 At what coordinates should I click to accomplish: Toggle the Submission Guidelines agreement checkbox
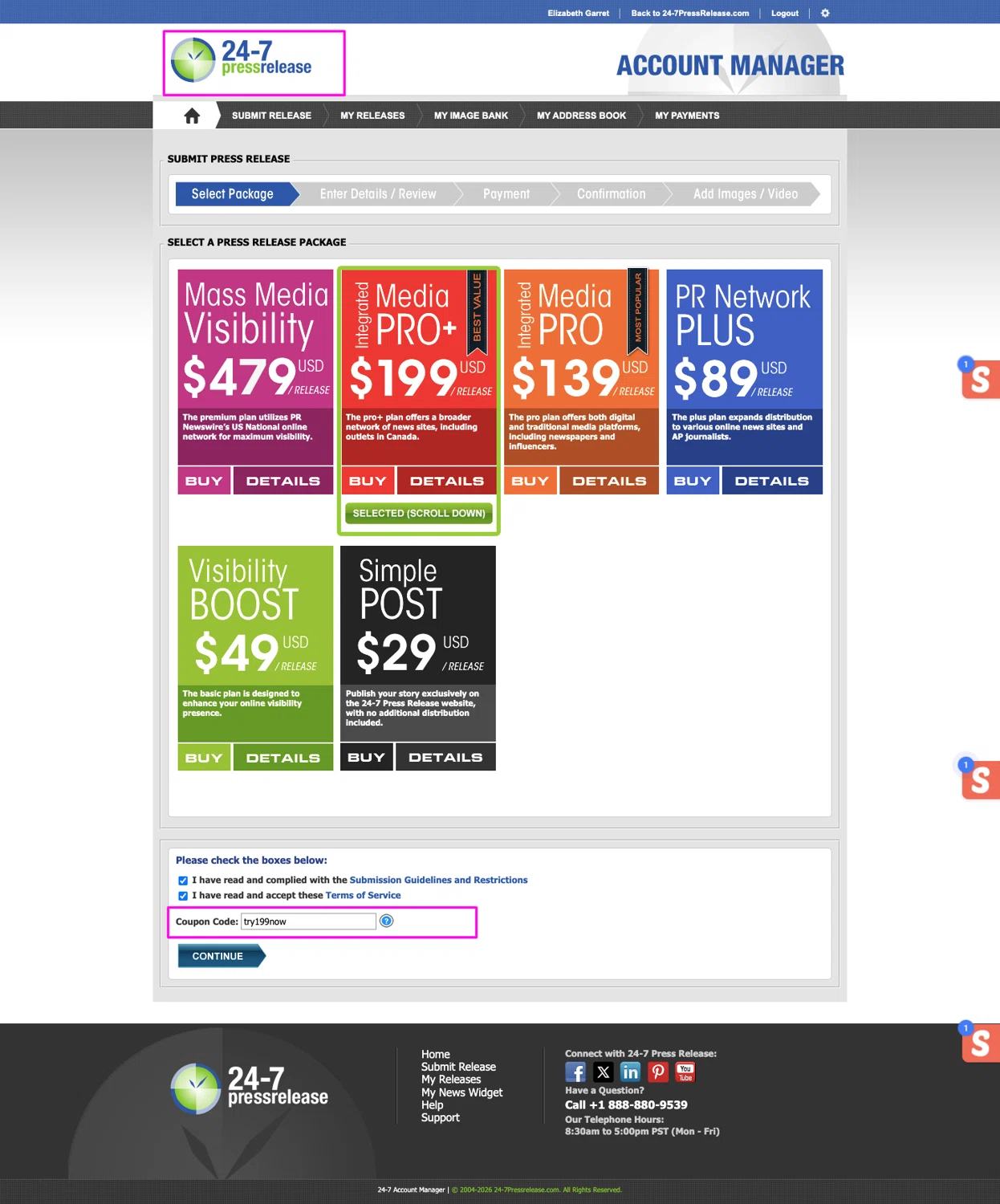183,881
